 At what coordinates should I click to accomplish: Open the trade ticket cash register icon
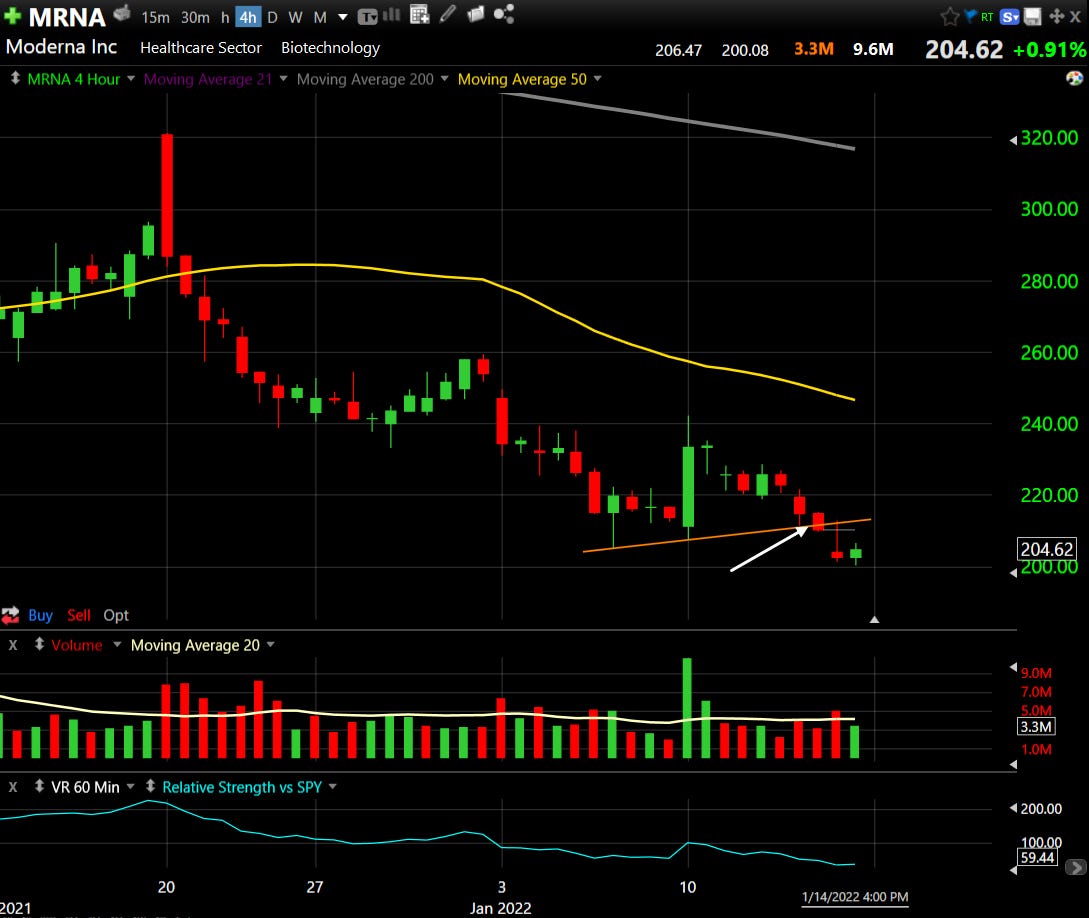[x=122, y=13]
